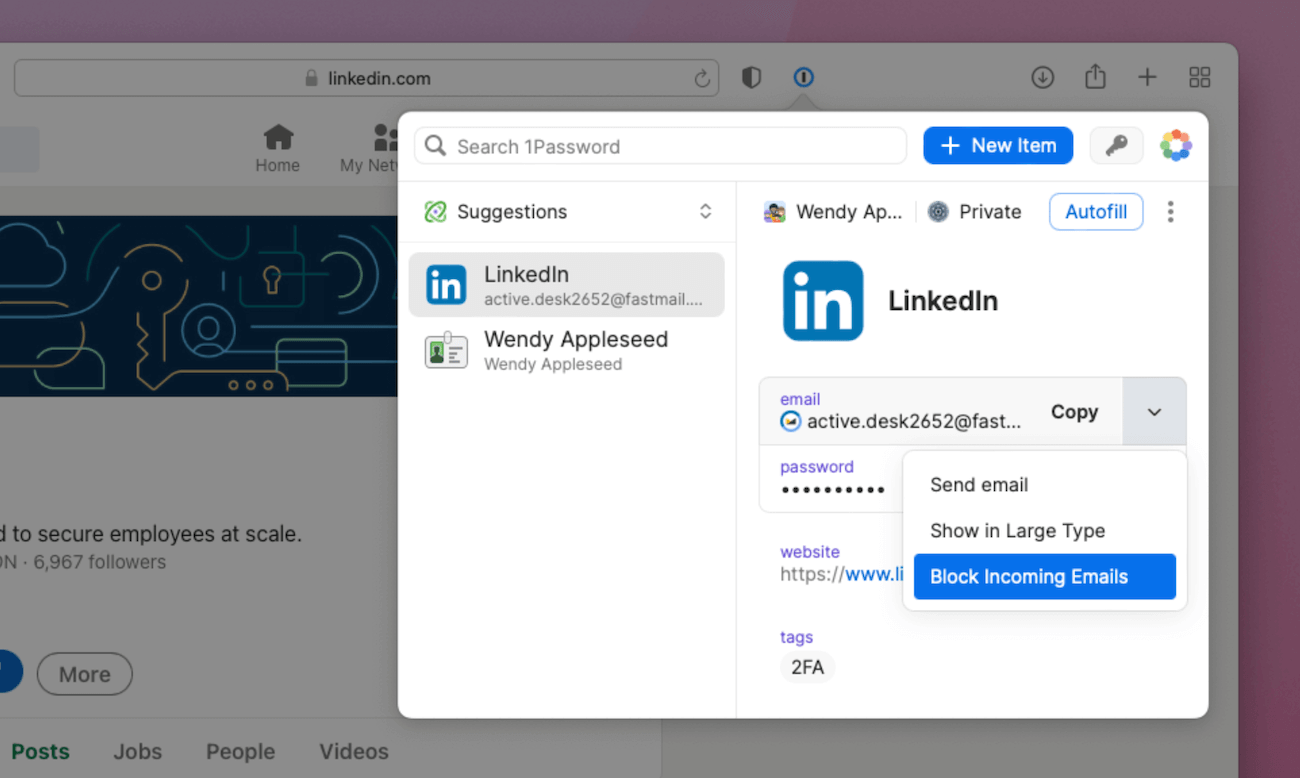The width and height of the screenshot is (1300, 778).
Task: Choose Block Incoming Emails
Action: (1028, 576)
